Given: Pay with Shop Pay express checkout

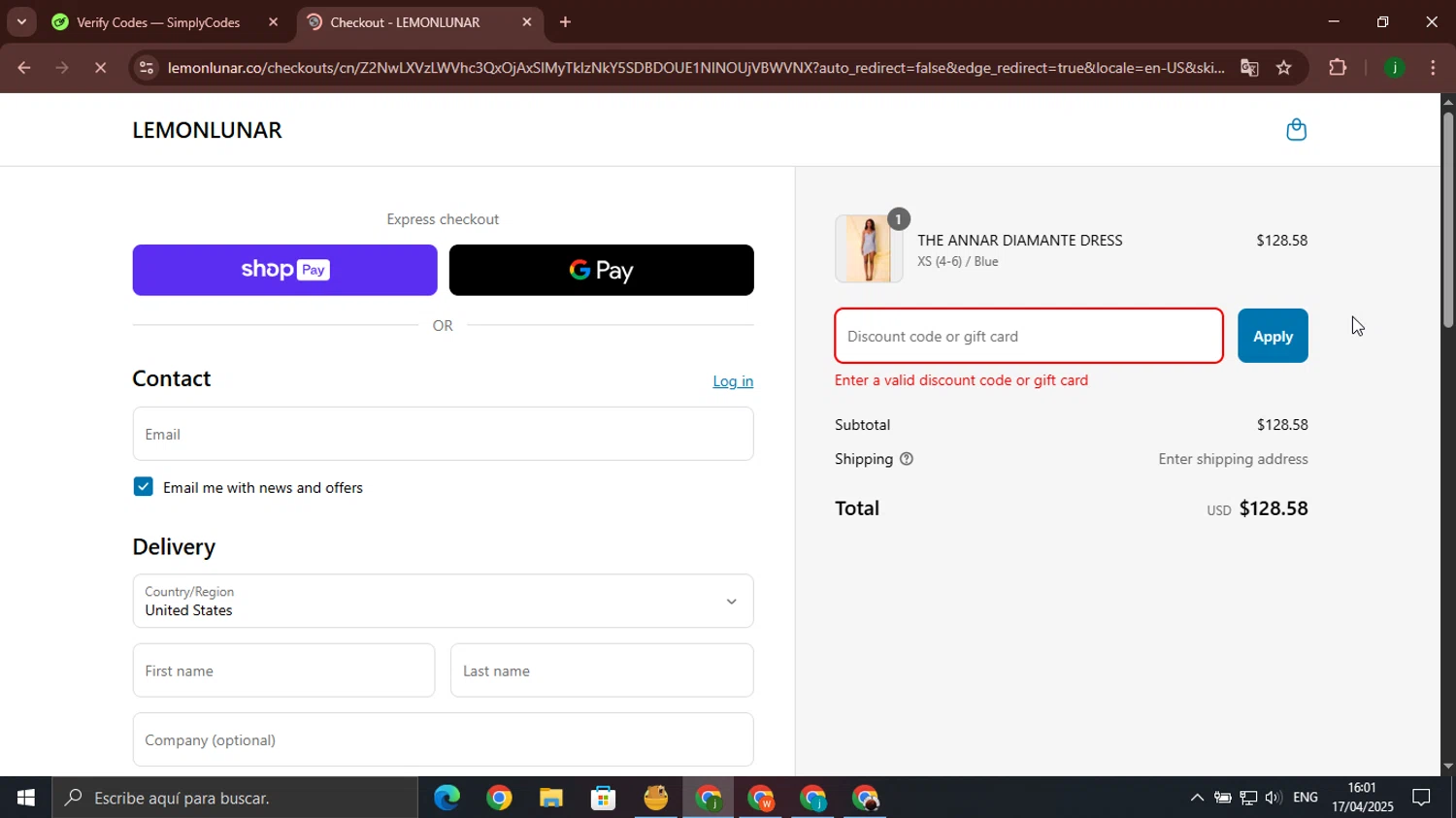Looking at the screenshot, I should (284, 270).
